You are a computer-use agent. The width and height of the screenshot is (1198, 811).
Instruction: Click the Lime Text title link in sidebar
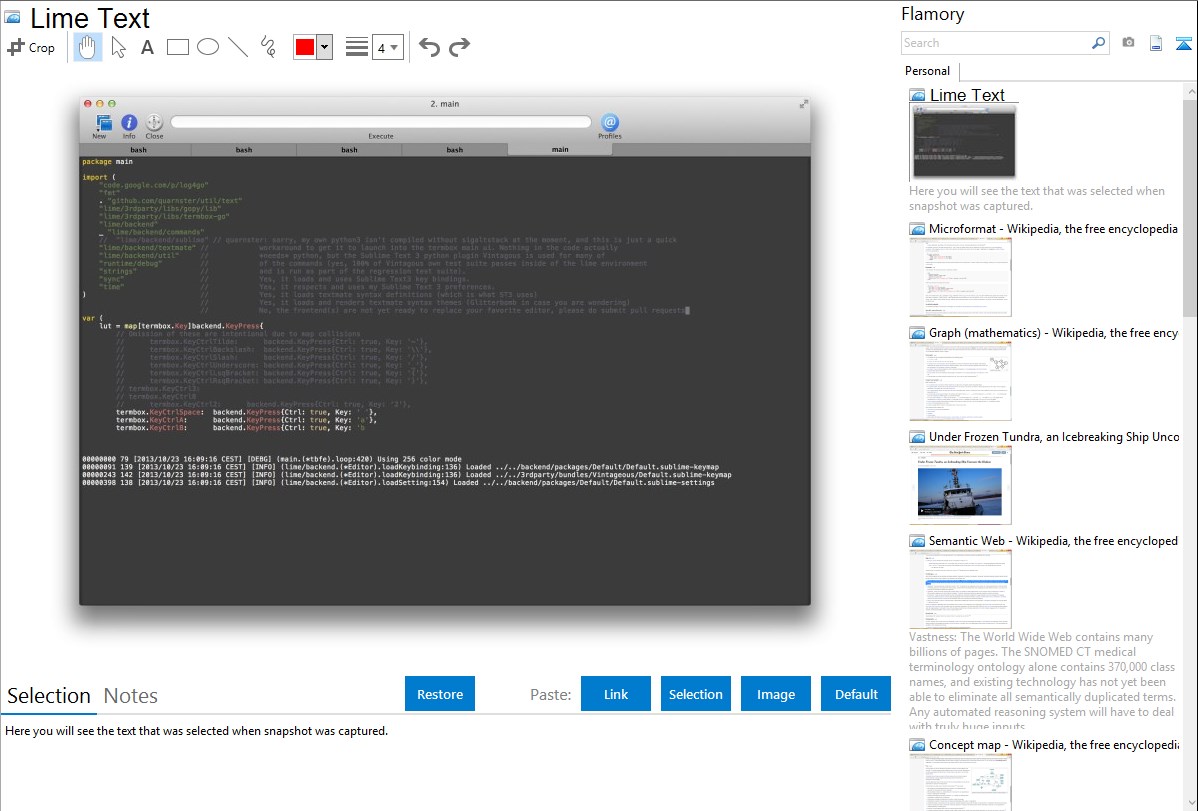[966, 95]
